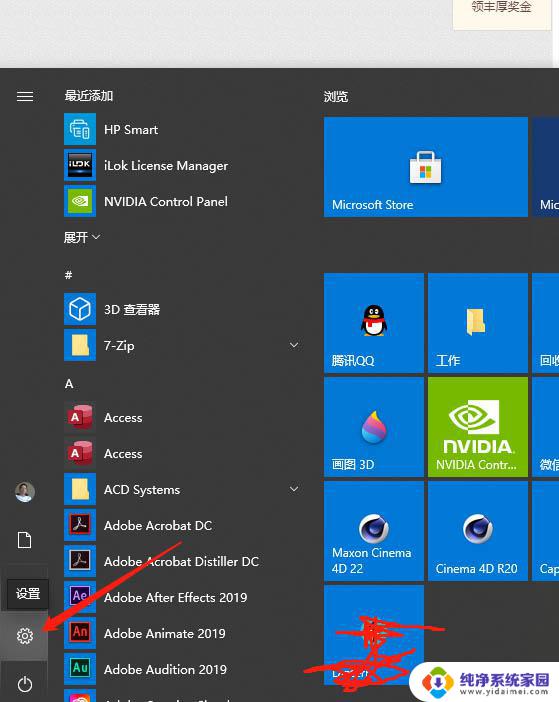Click the 最近添加 section header

click(89, 96)
